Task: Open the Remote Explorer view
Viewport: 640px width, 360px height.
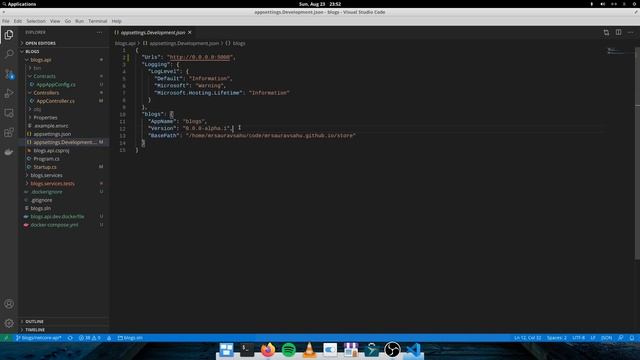Action: point(9,113)
